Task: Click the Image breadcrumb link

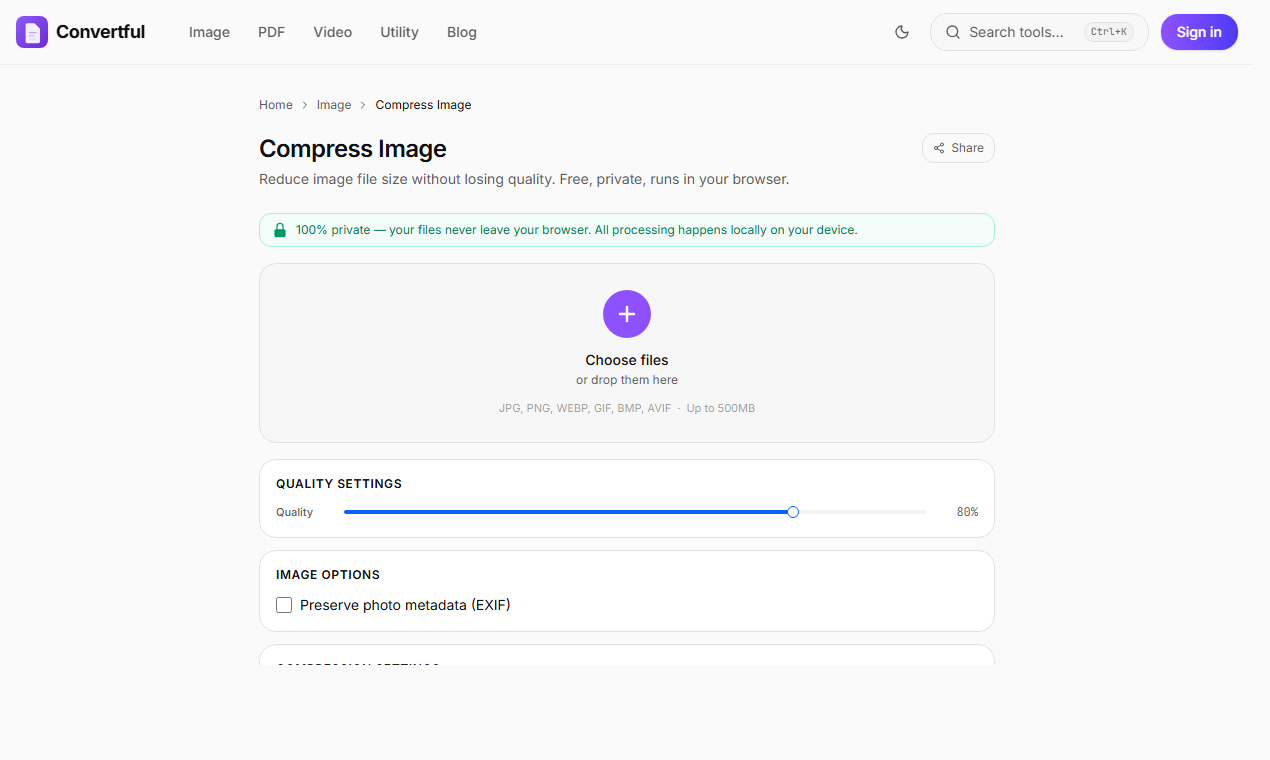Action: click(x=334, y=105)
